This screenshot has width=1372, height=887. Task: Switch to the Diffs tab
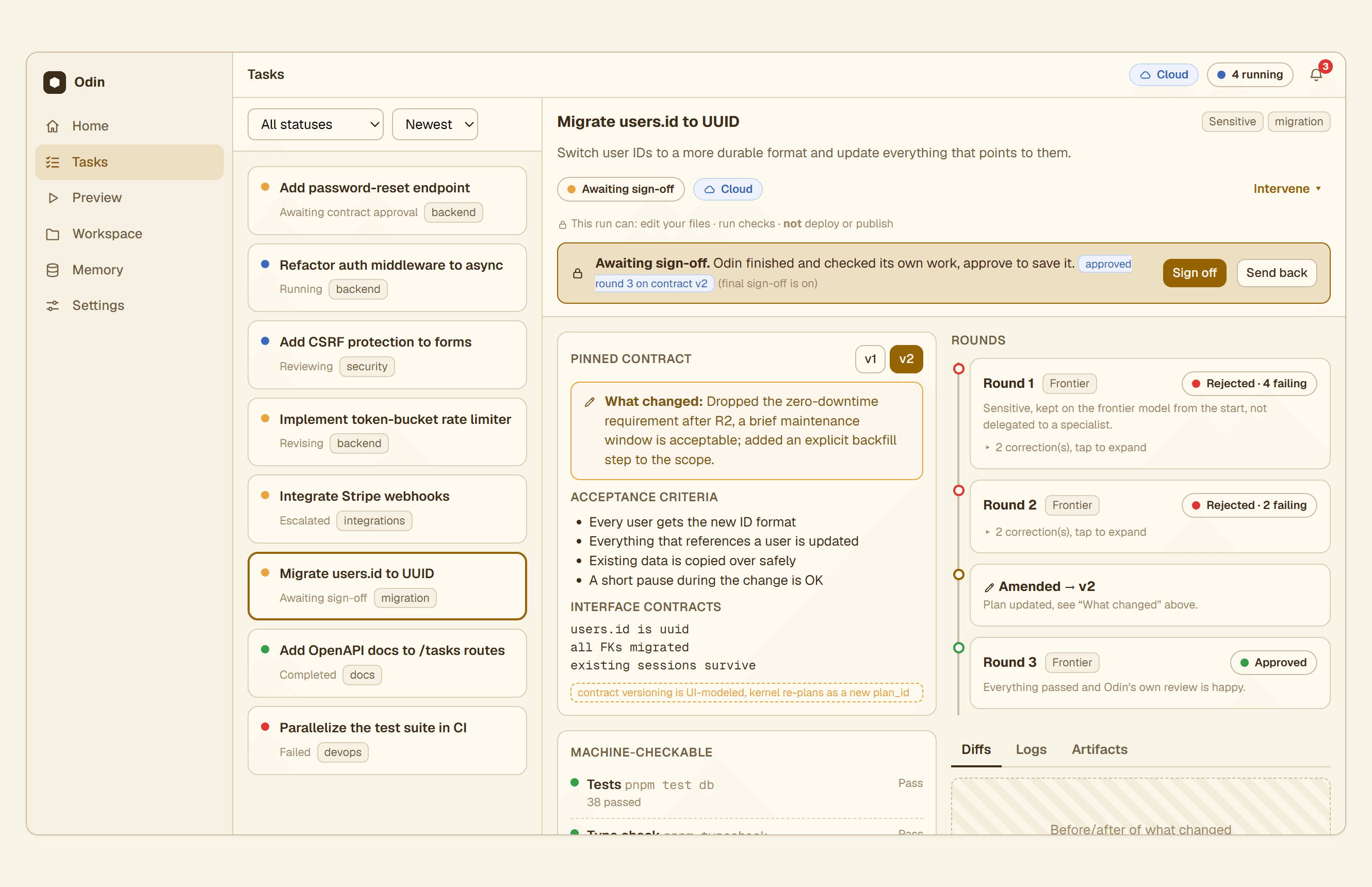click(x=976, y=750)
